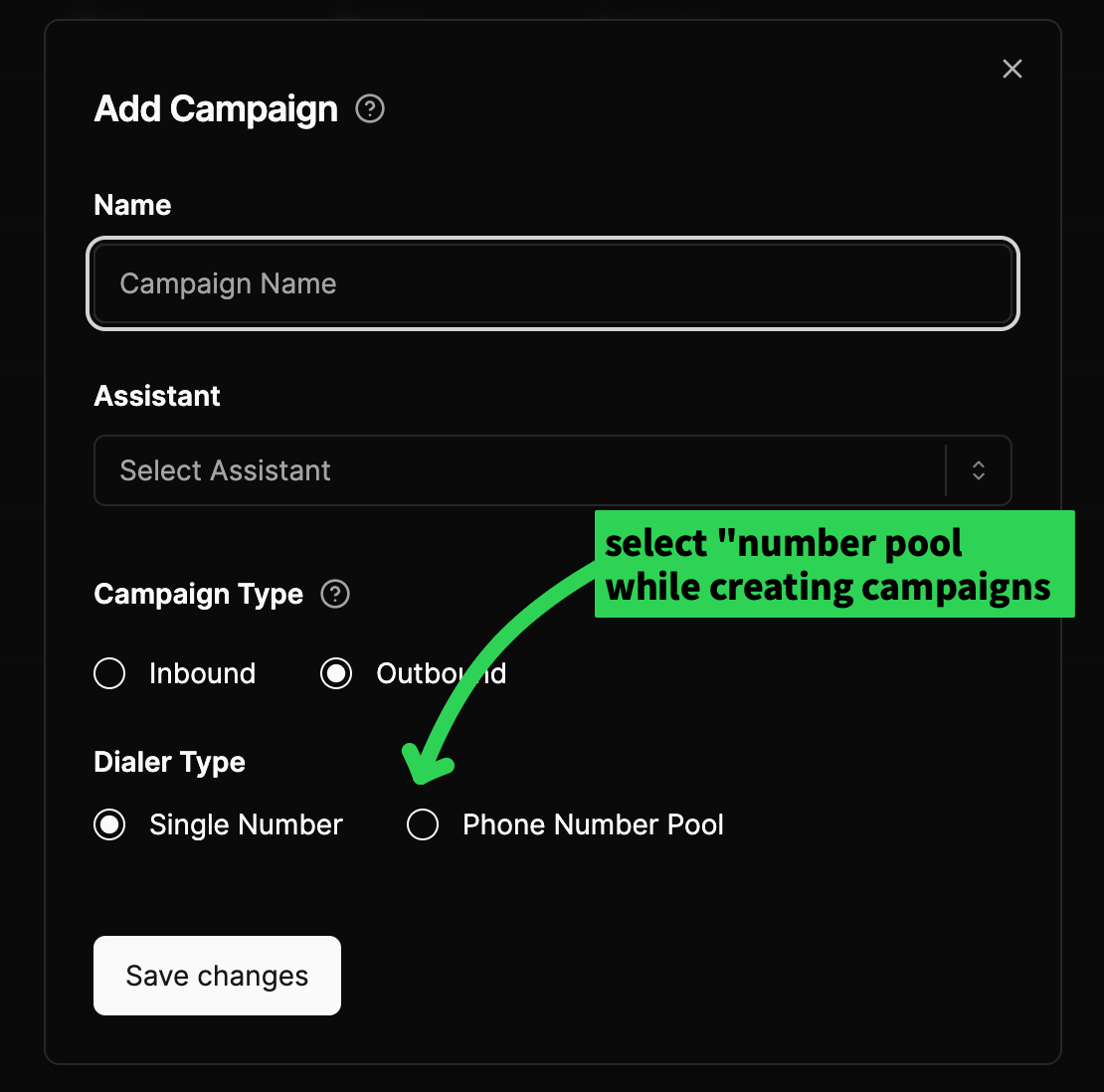1104x1092 pixels.
Task: Choose the Single Number dialer type
Action: (109, 824)
